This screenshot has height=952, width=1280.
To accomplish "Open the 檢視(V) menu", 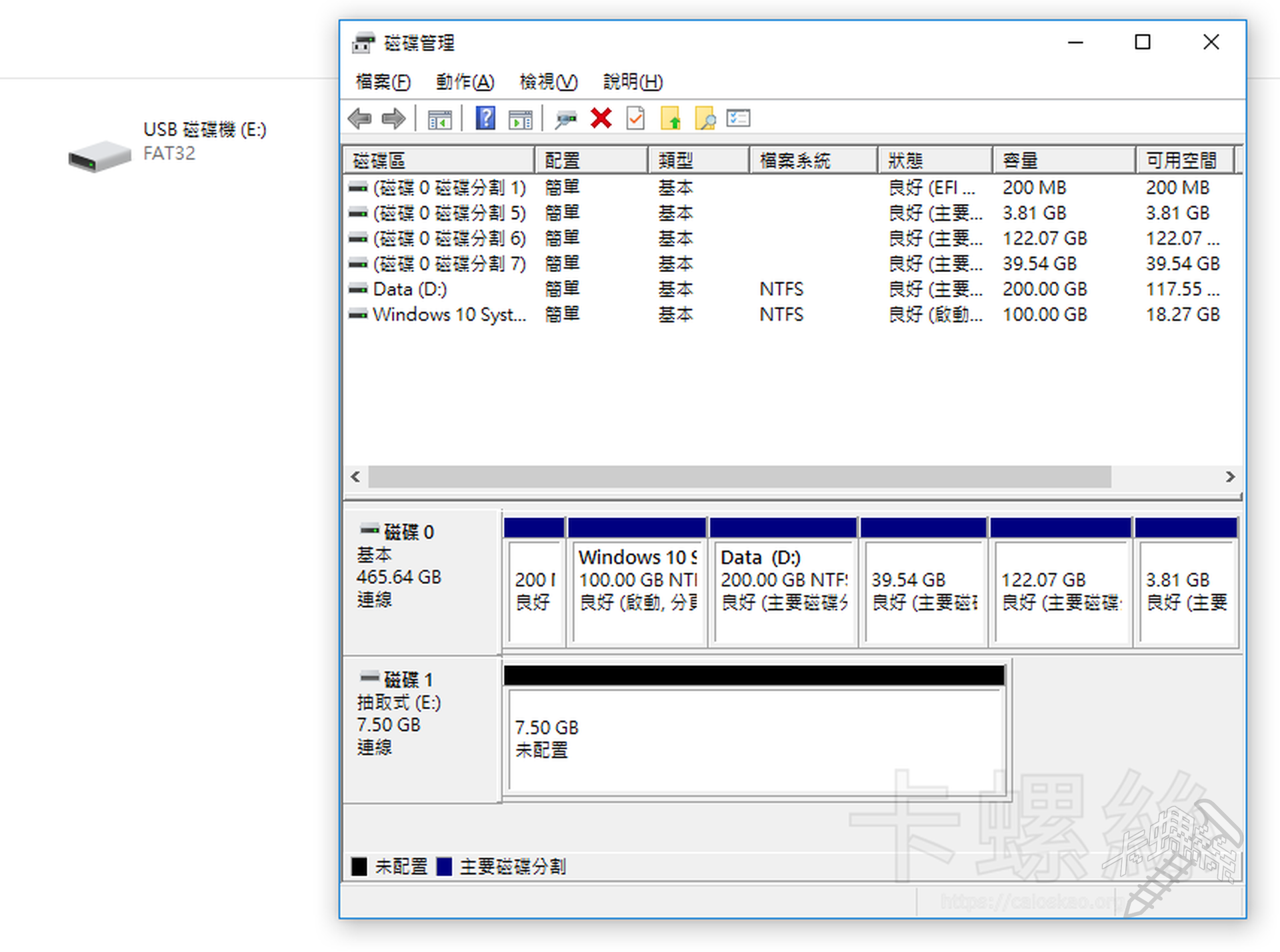I will 548,82.
